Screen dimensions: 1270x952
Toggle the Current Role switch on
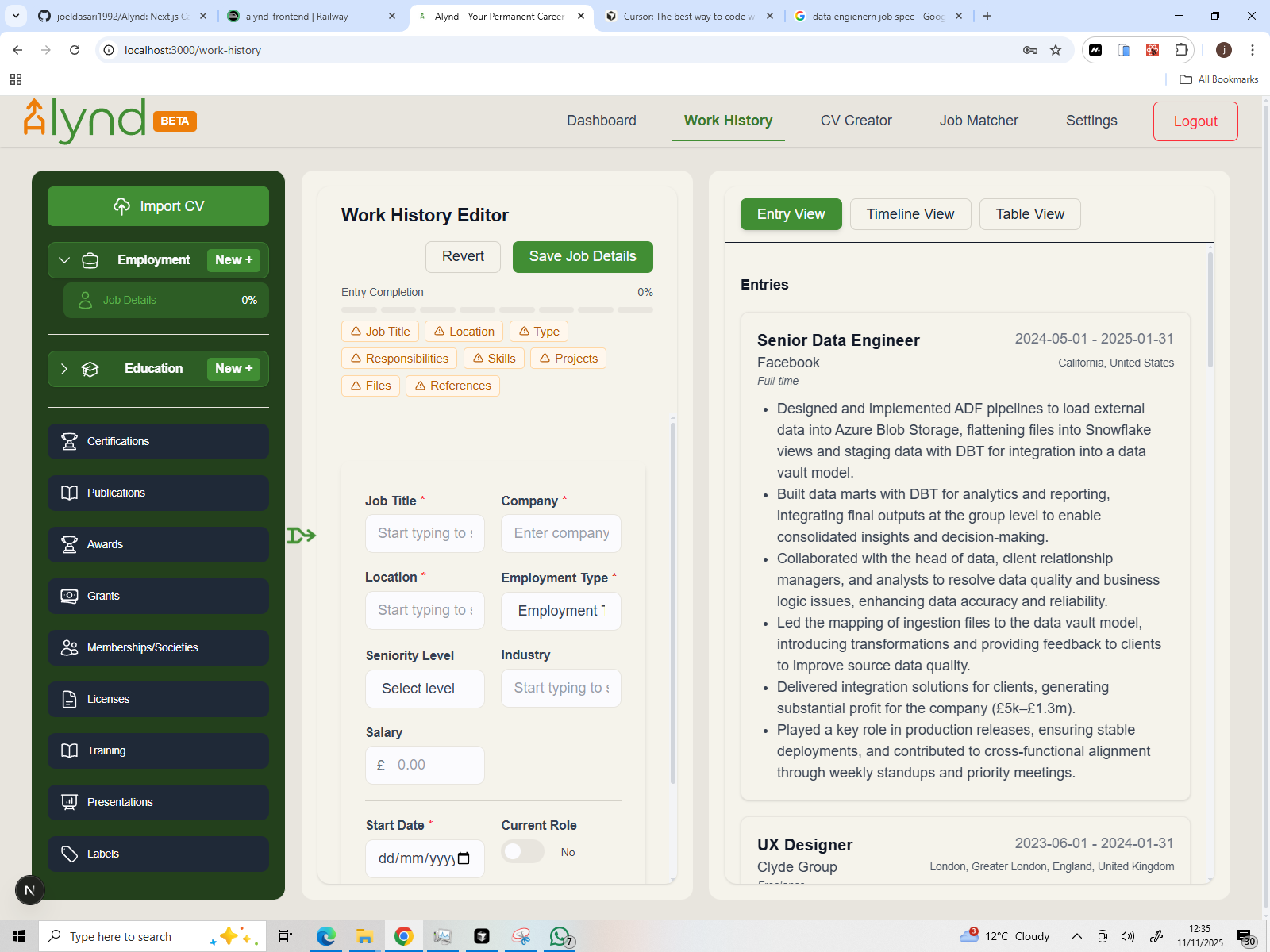522,850
